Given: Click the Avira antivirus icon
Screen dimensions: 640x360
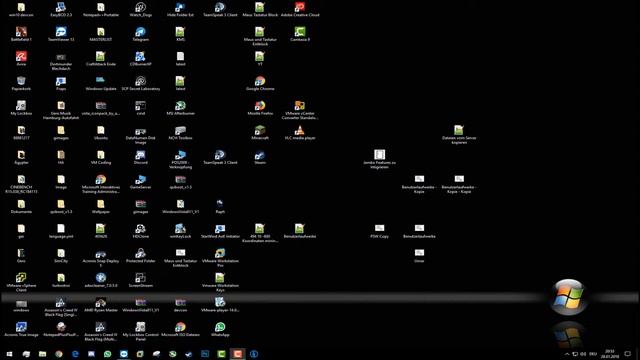Looking at the screenshot, I should pyautogui.click(x=21, y=58).
